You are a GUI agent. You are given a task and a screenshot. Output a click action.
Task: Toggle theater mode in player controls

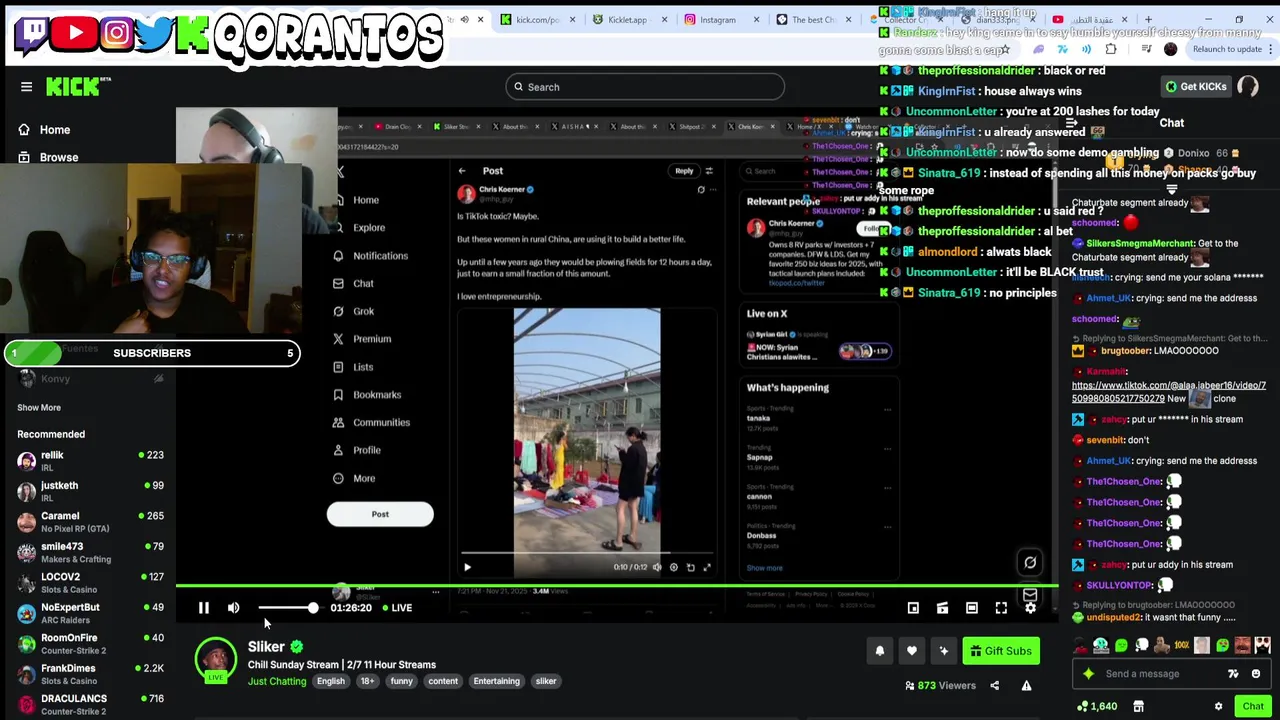click(972, 608)
